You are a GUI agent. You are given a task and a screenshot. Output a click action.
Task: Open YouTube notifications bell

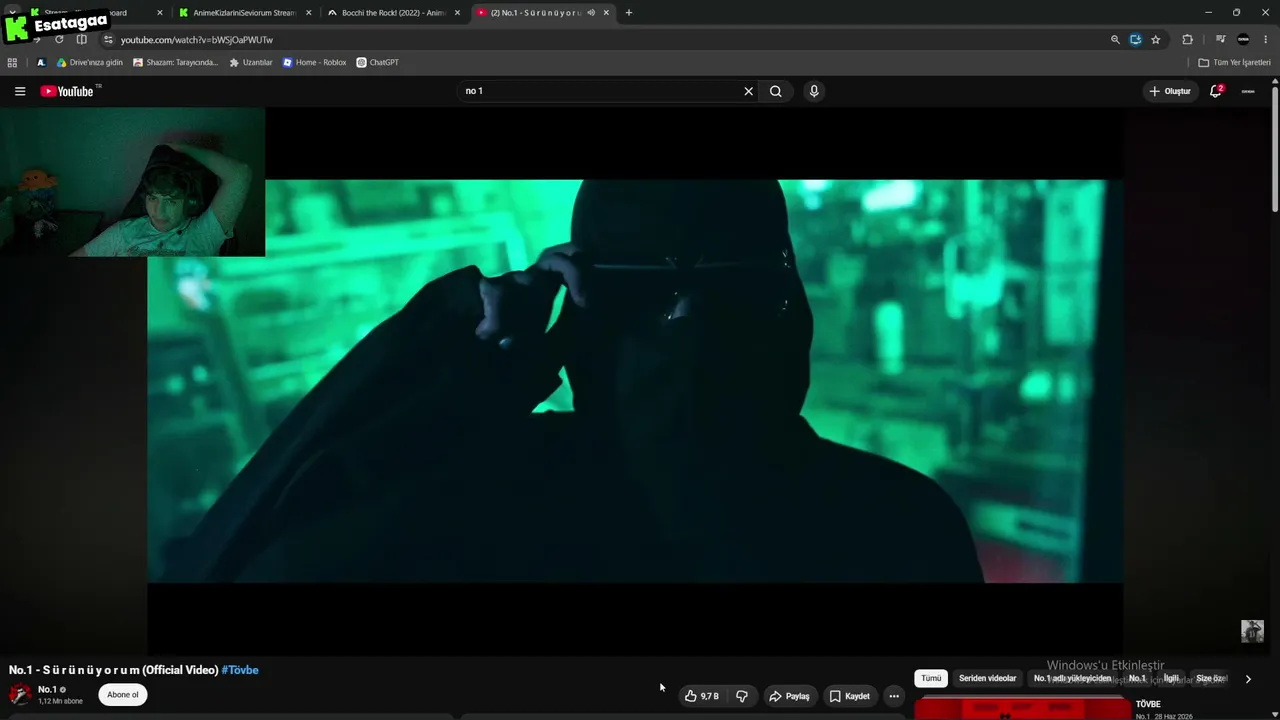pyautogui.click(x=1216, y=91)
